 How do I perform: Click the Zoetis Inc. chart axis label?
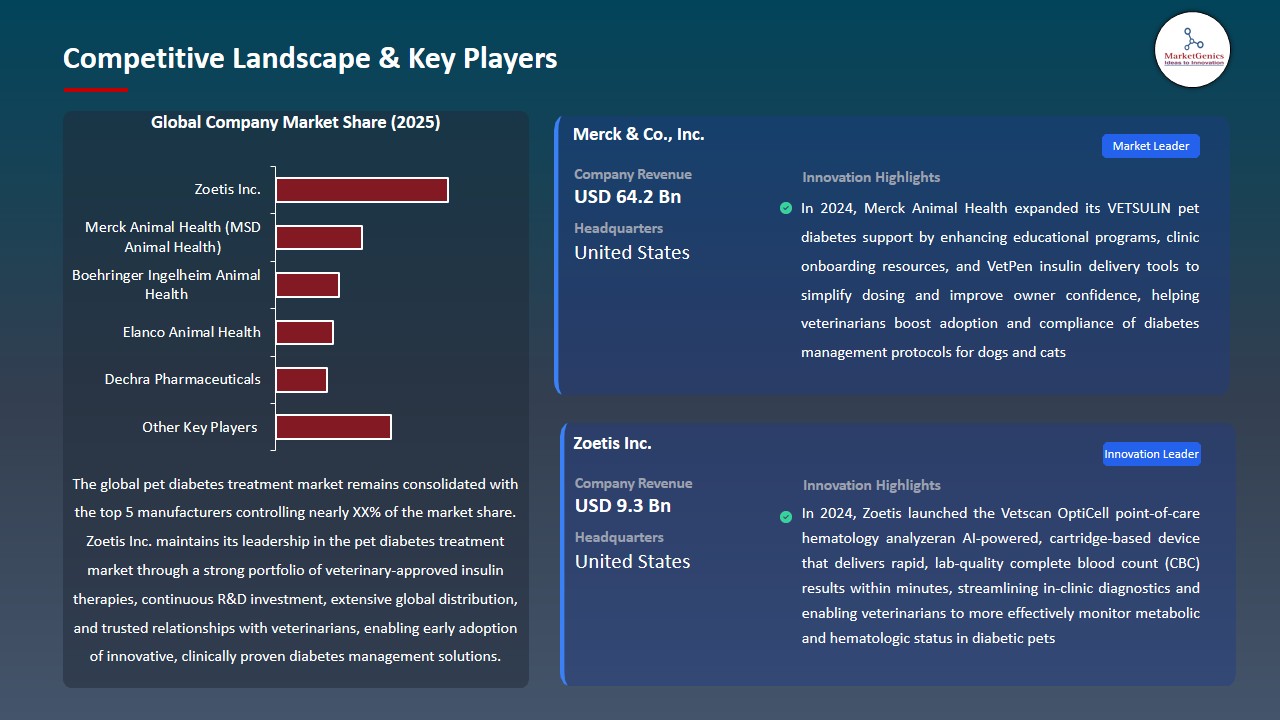pyautogui.click(x=228, y=189)
